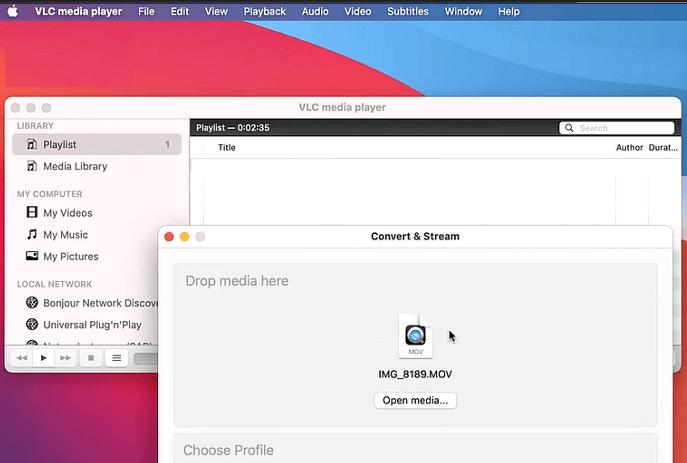This screenshot has width=687, height=463.
Task: Click the Universal Plug'n'Play globe icon
Action: point(32,324)
